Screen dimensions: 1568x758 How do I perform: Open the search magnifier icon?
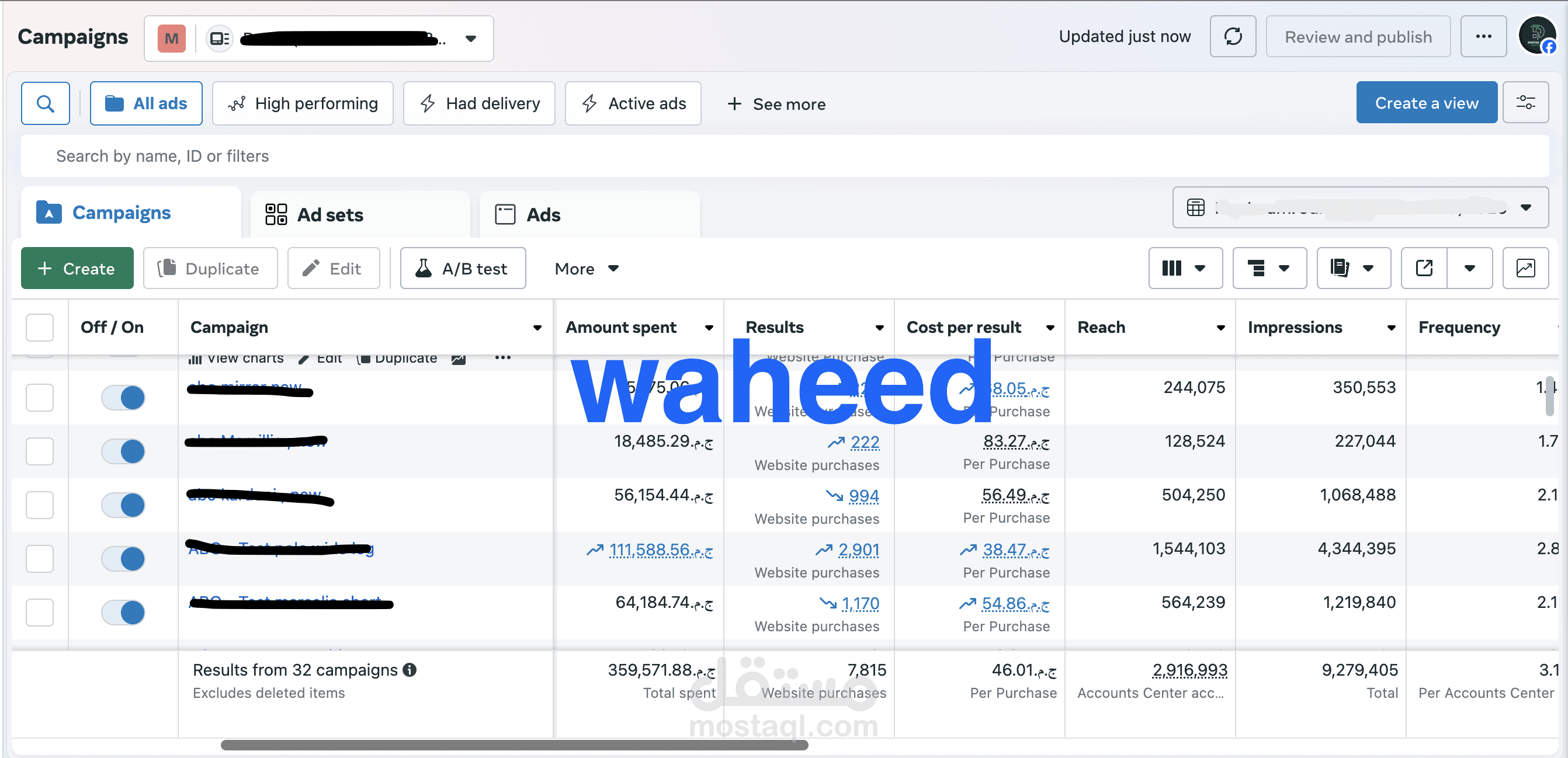click(45, 103)
